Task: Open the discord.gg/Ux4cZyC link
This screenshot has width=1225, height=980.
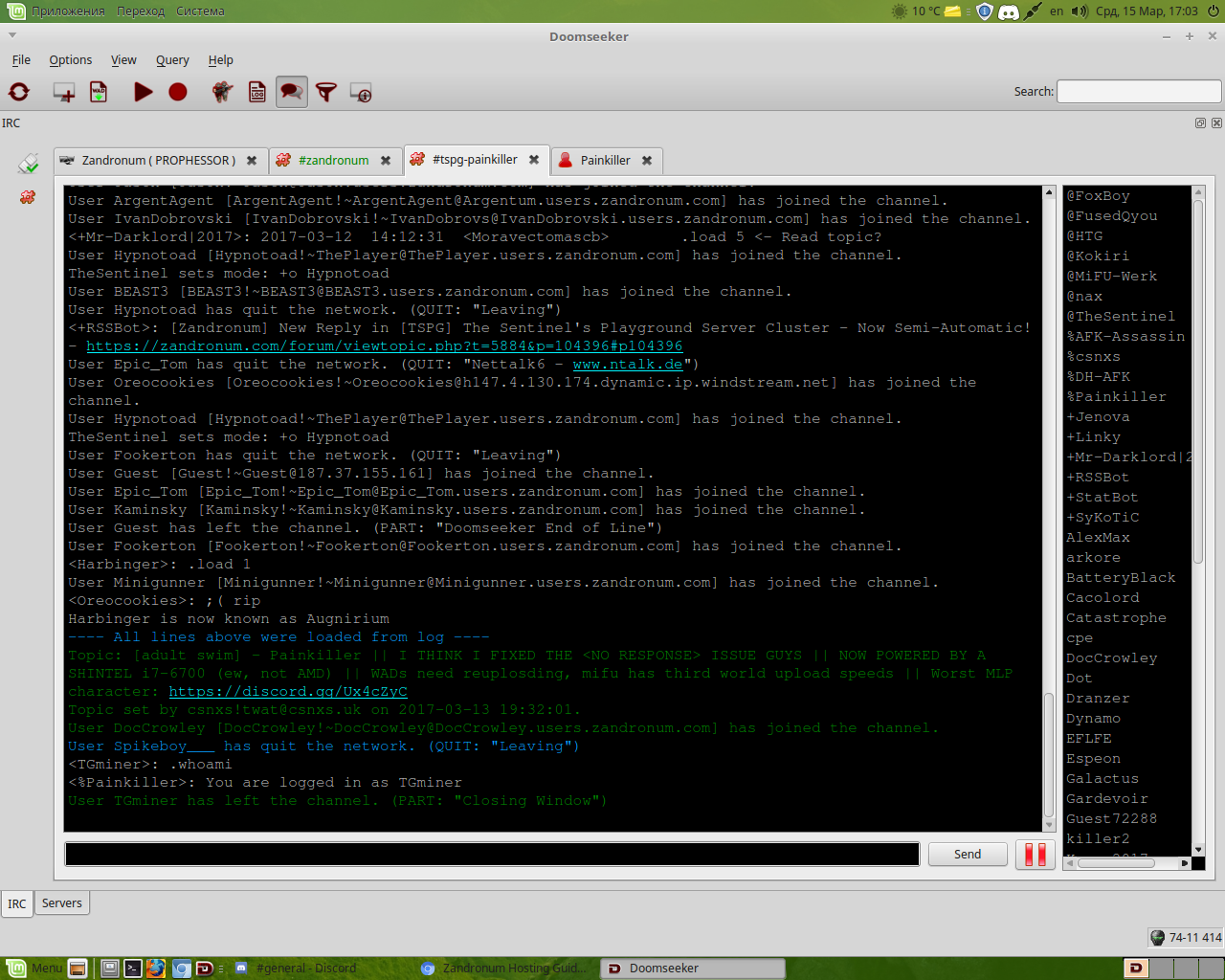Action: coord(288,691)
